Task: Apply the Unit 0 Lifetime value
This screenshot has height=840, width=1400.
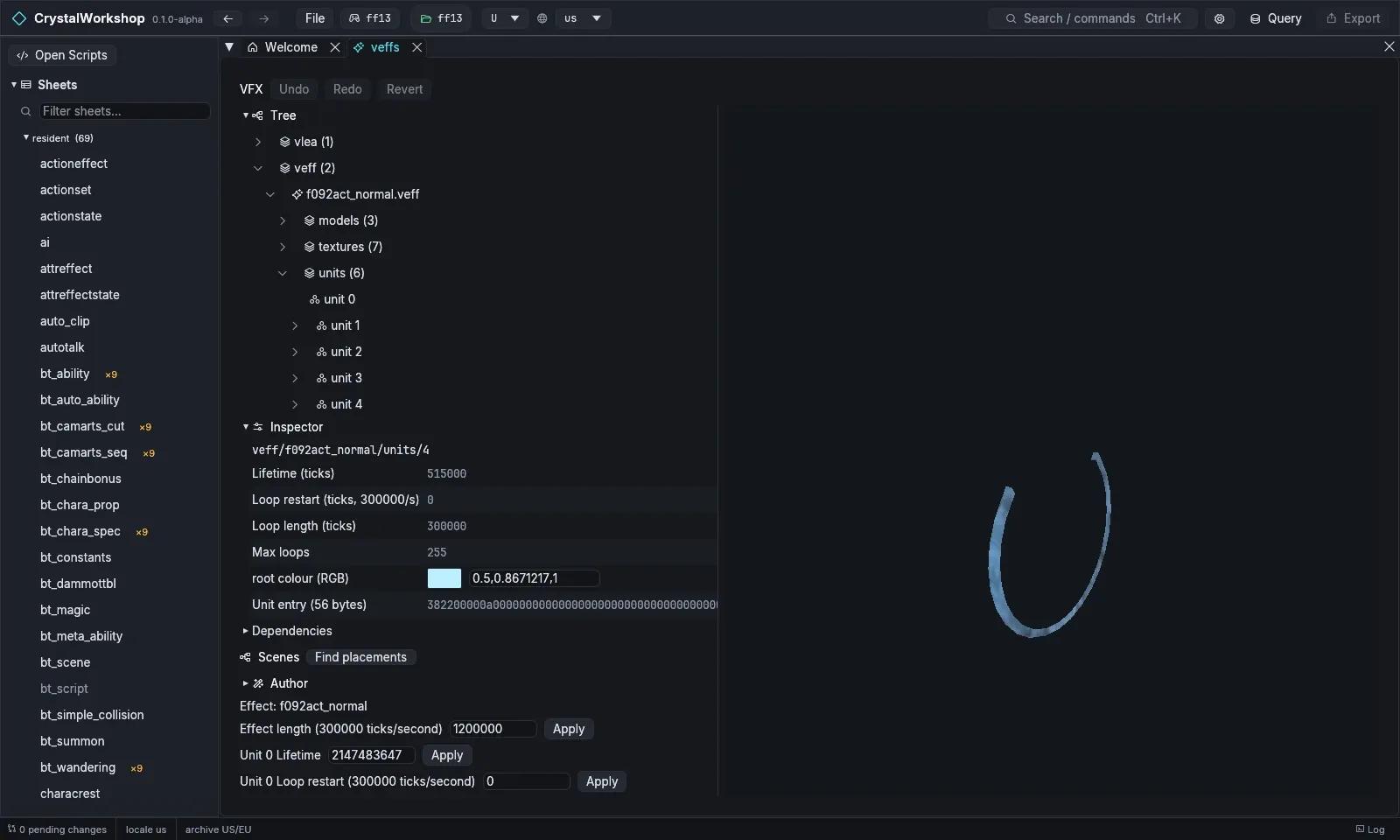Action: [447, 755]
